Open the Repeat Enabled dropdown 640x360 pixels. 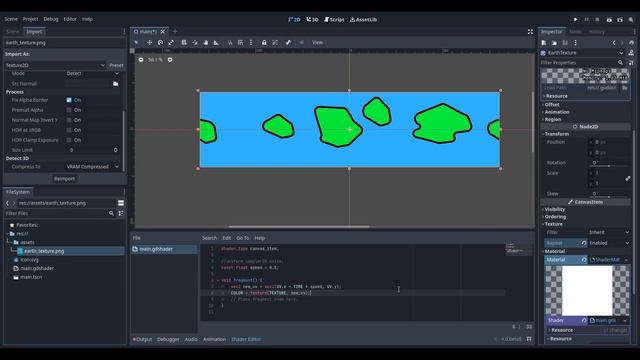coord(609,243)
